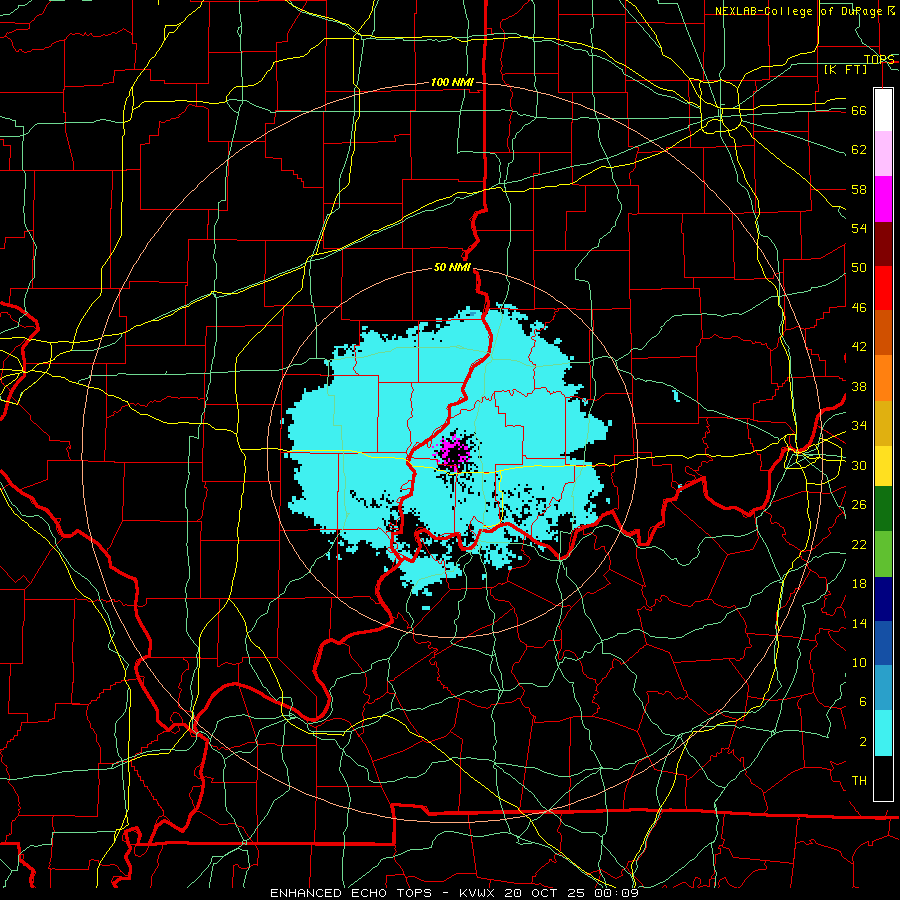Click the legend value '2'

(863, 742)
